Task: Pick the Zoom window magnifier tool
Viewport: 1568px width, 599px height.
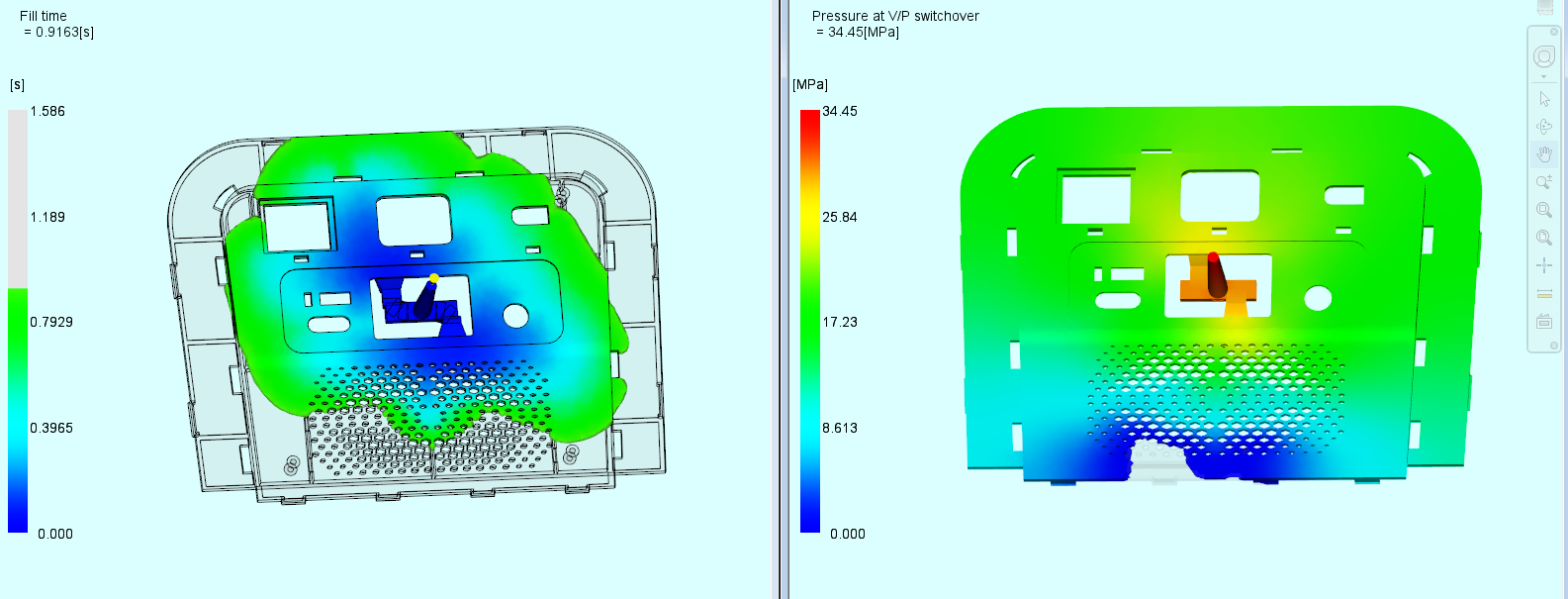Action: pyautogui.click(x=1544, y=210)
